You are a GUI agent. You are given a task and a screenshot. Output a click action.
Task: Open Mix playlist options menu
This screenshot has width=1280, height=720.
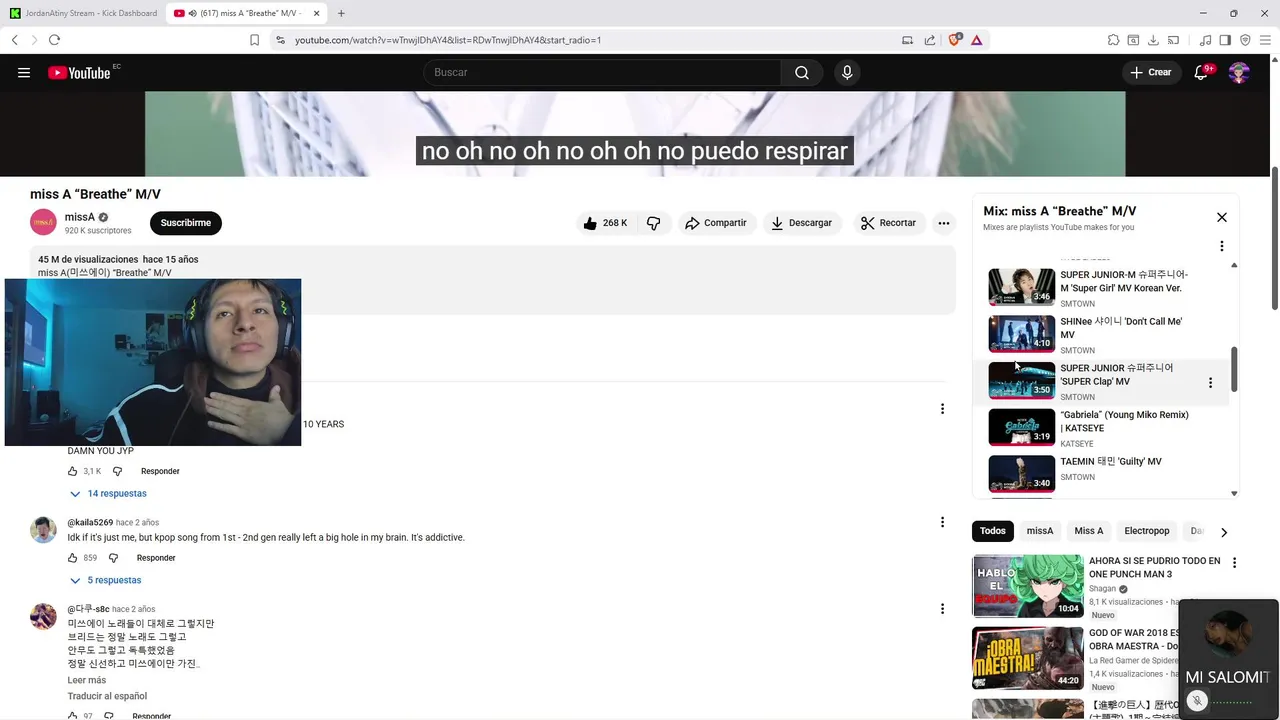pyautogui.click(x=1221, y=246)
